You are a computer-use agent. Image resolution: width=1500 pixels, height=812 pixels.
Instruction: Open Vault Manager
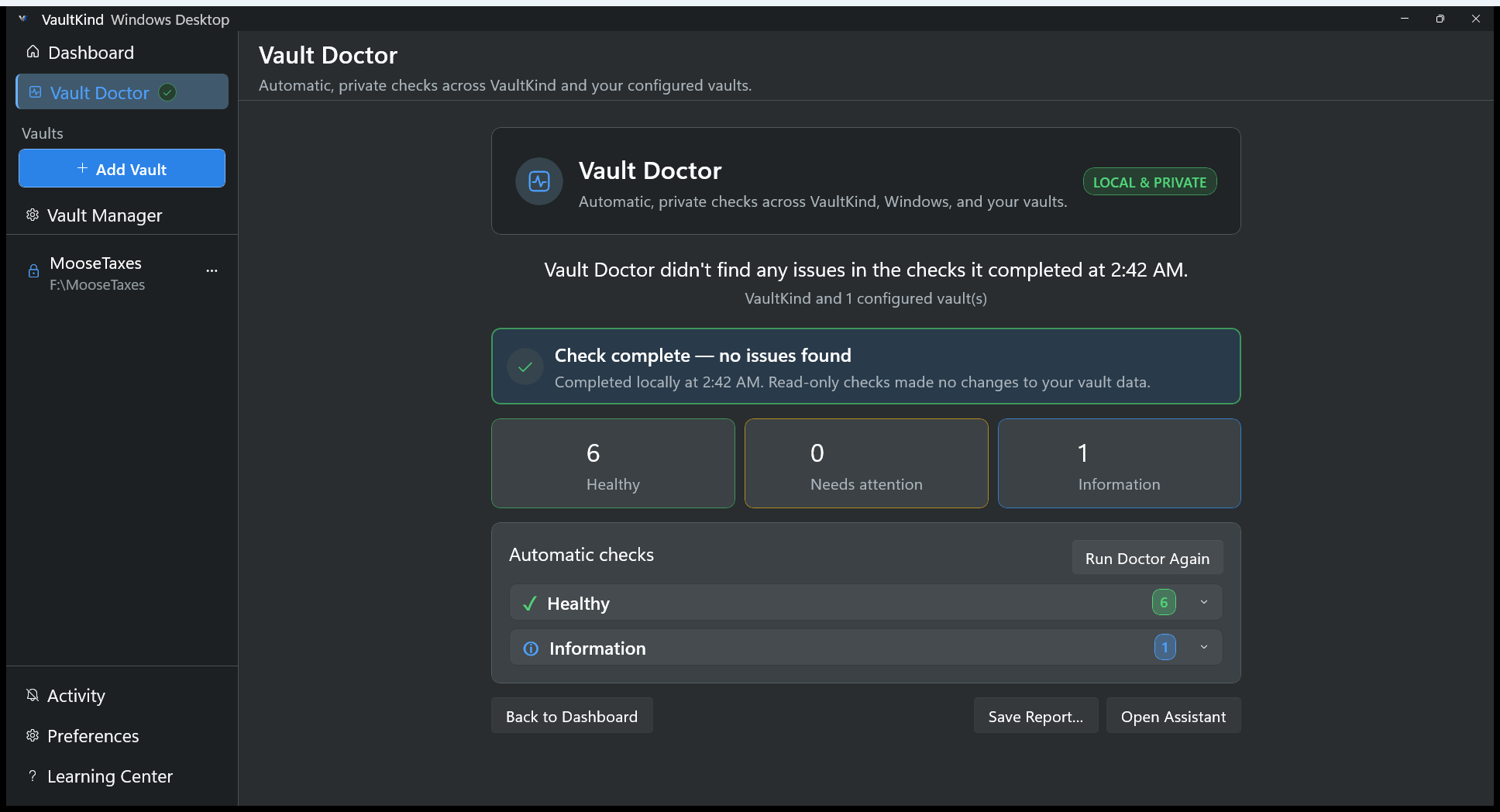click(x=122, y=215)
